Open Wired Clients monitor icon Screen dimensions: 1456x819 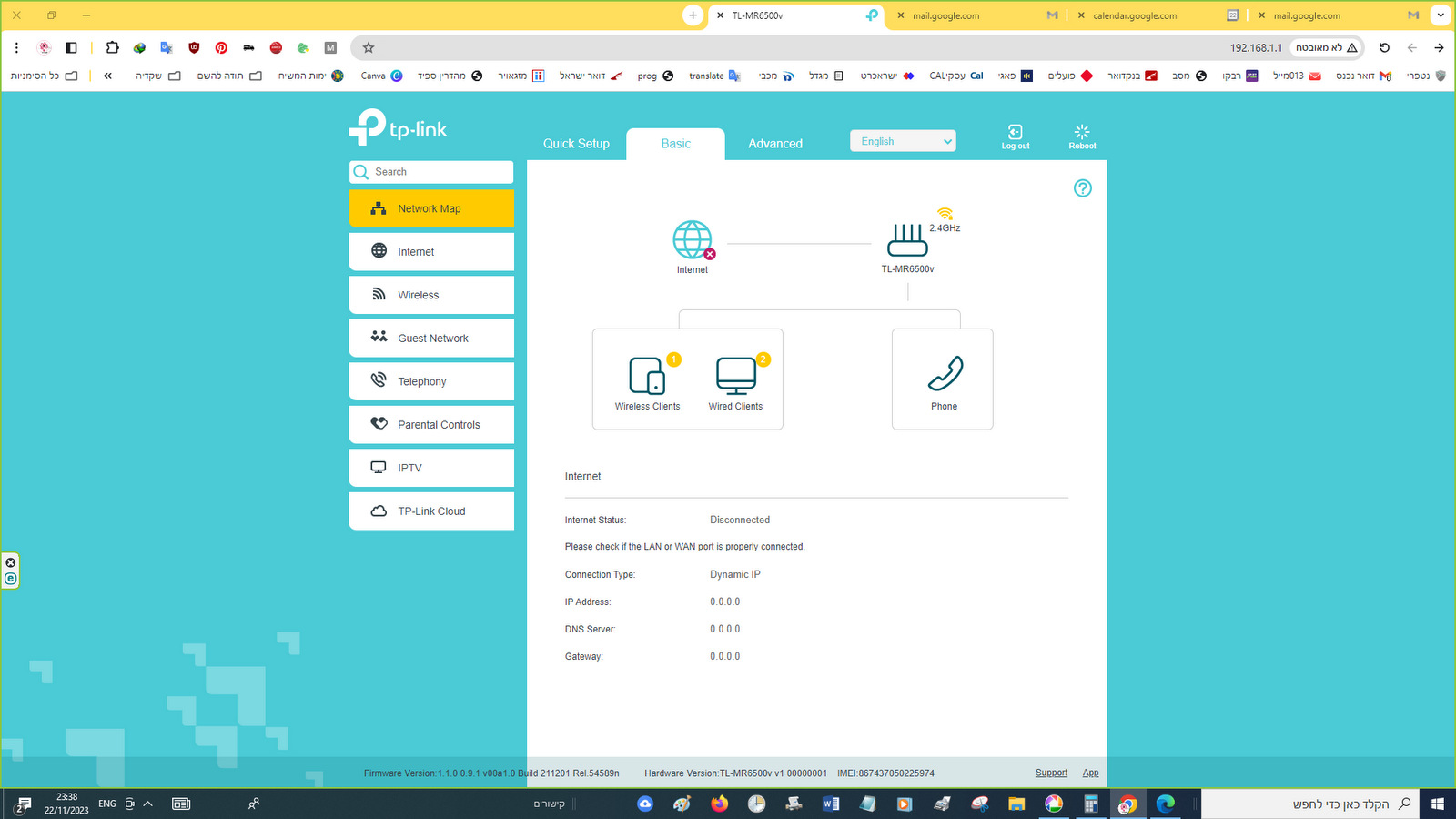736,375
